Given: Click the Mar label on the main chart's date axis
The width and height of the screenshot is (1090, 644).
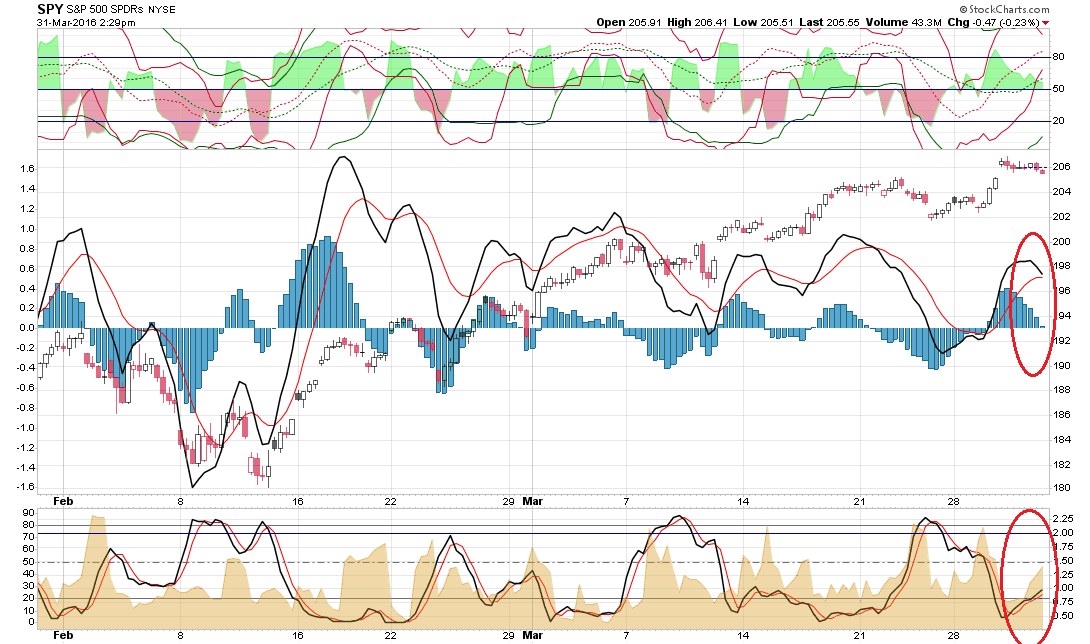Looking at the screenshot, I should click(x=532, y=501).
